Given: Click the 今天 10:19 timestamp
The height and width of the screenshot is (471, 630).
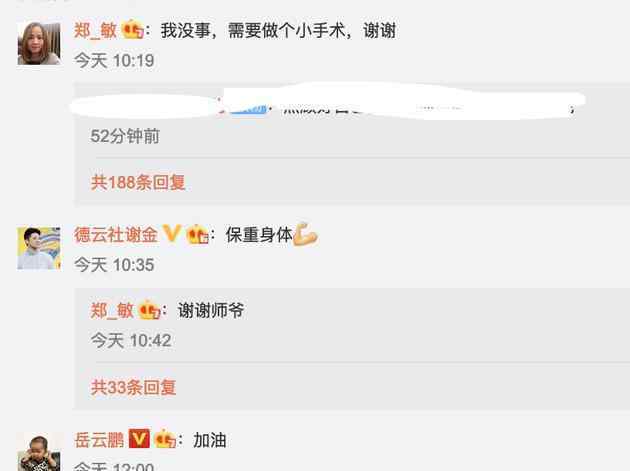Looking at the screenshot, I should coord(114,61).
